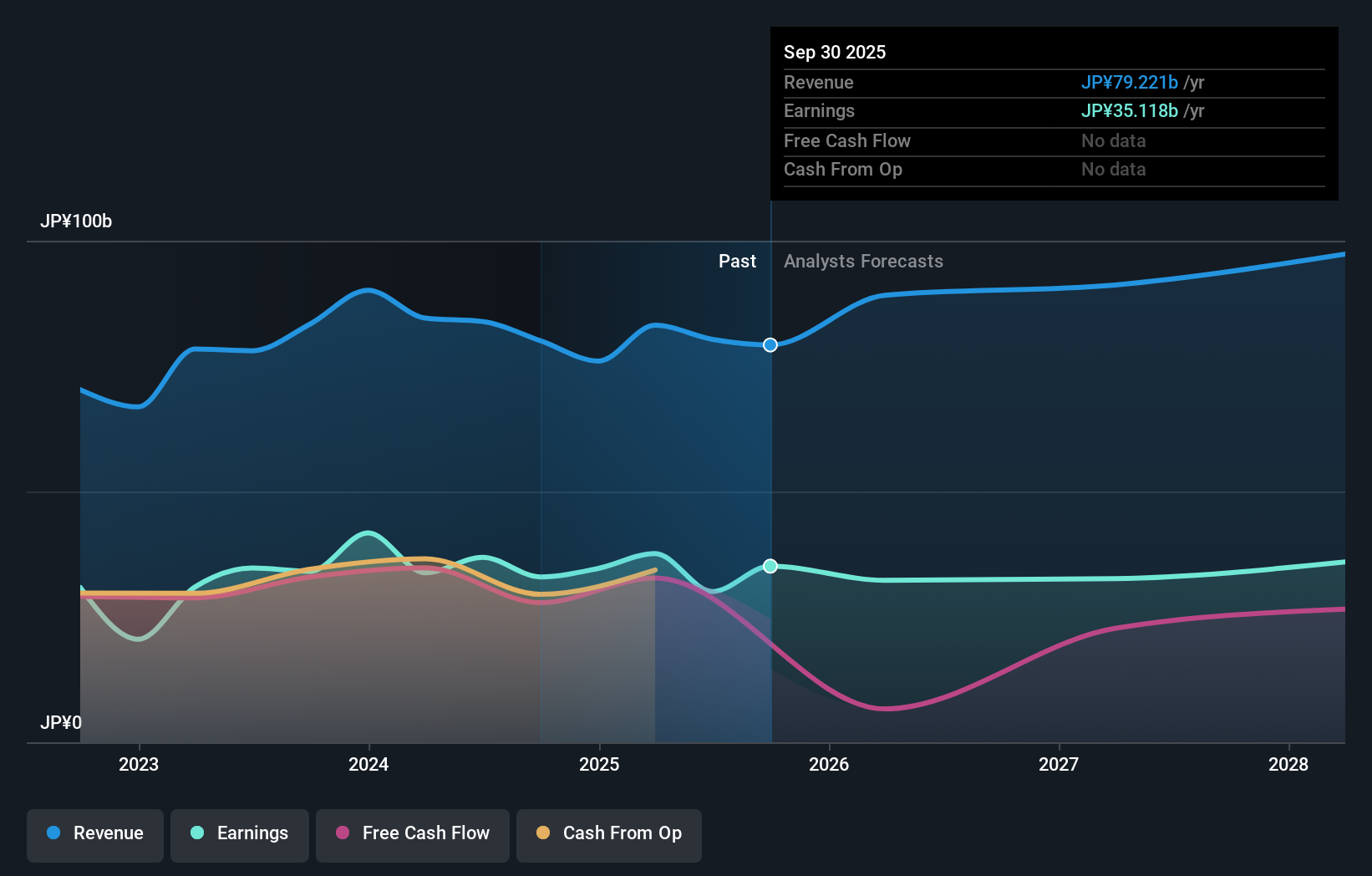Click the pink Free Cash Flow dot icon
This screenshot has width=1372, height=876.
coord(343,833)
